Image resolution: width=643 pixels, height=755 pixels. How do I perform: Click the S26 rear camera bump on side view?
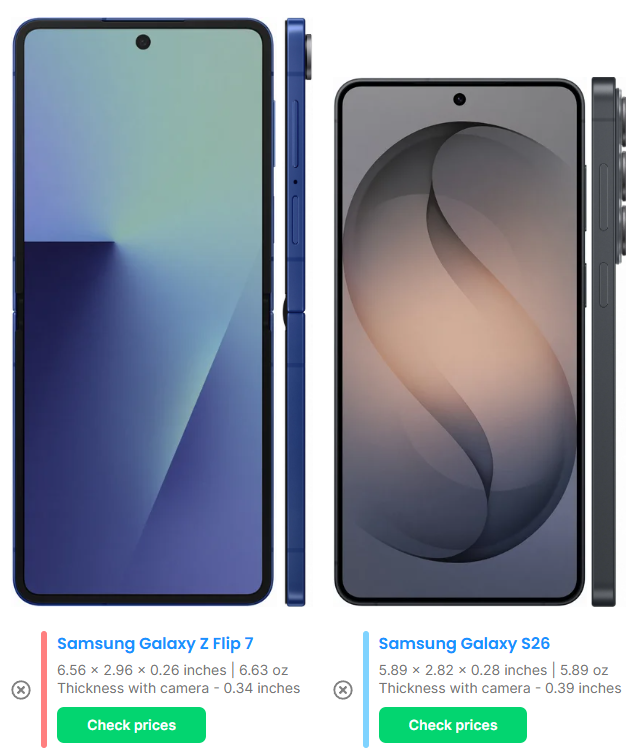(x=621, y=176)
